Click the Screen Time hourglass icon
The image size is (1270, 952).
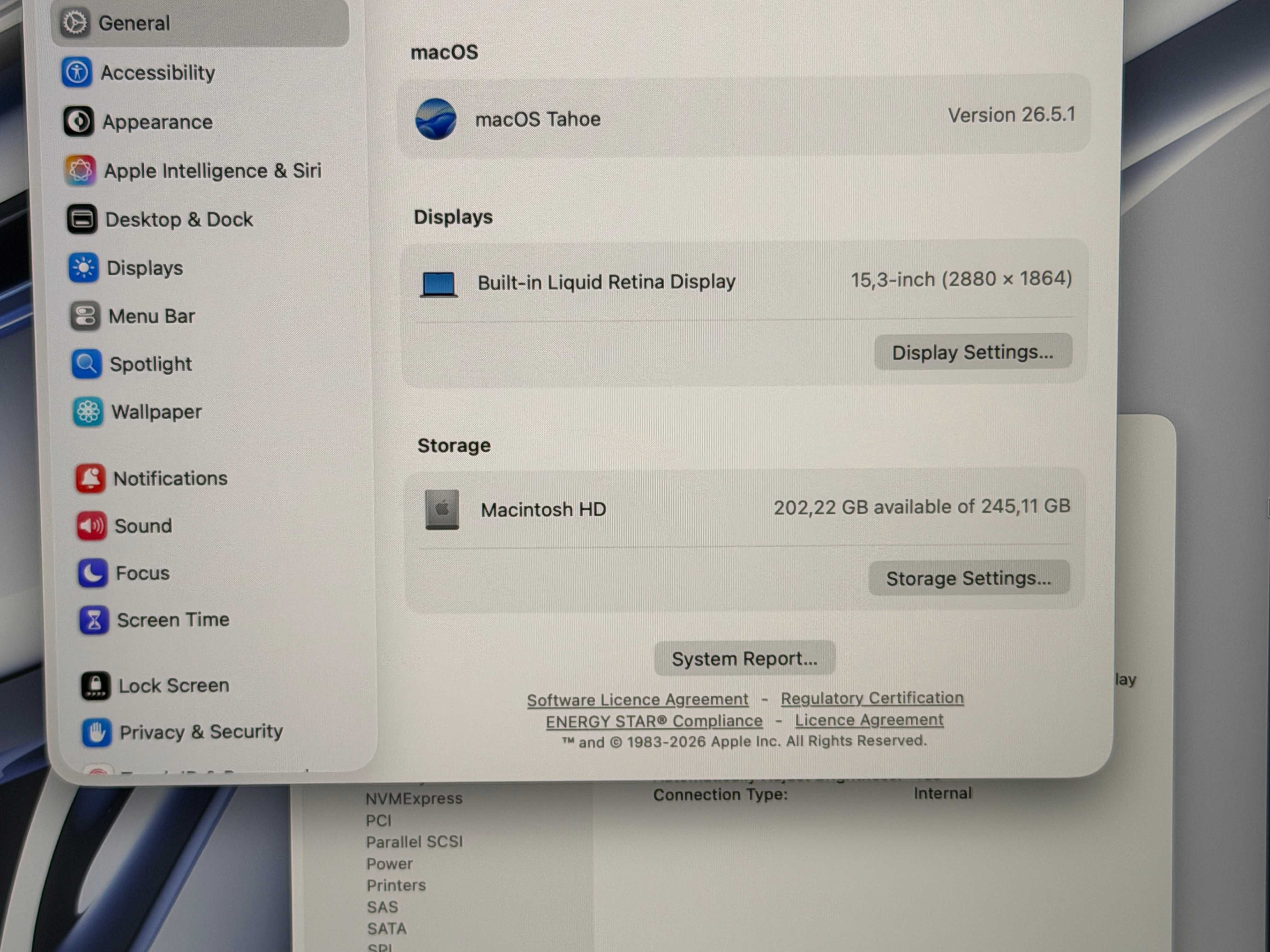(x=94, y=620)
